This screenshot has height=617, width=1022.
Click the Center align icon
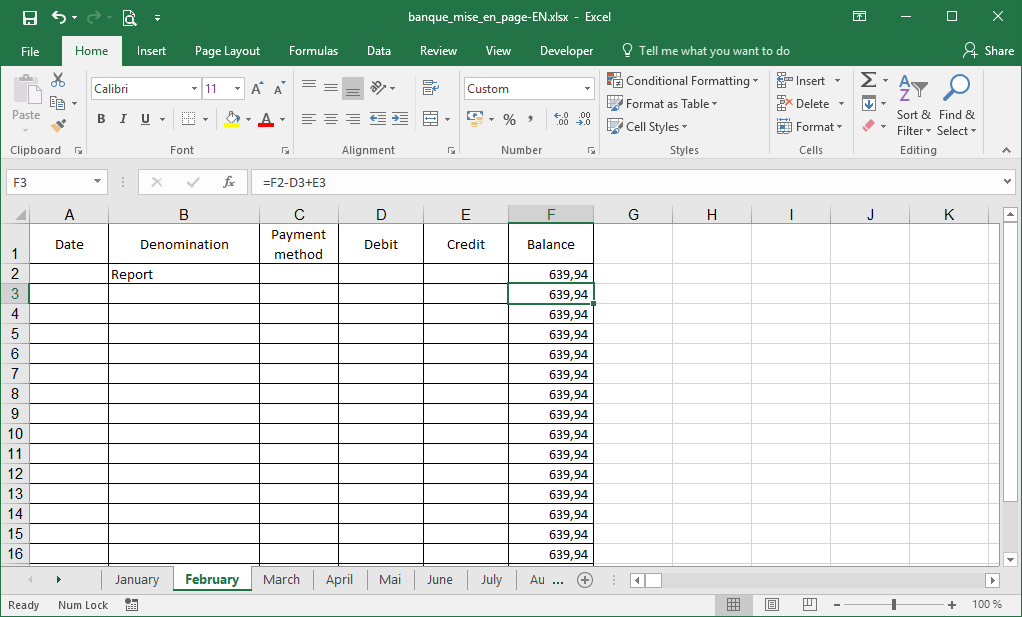[331, 120]
